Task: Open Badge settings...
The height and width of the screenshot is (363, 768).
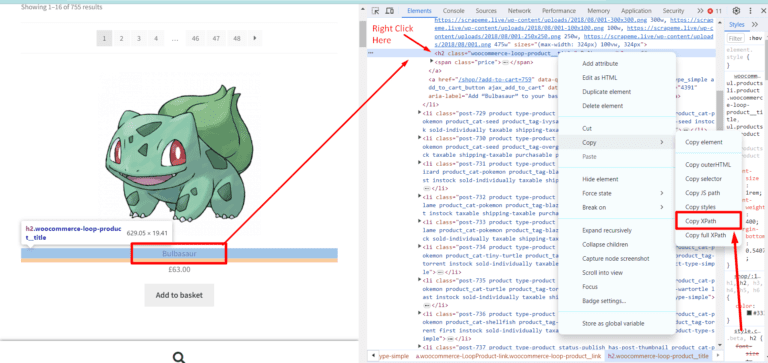Action: click(604, 301)
